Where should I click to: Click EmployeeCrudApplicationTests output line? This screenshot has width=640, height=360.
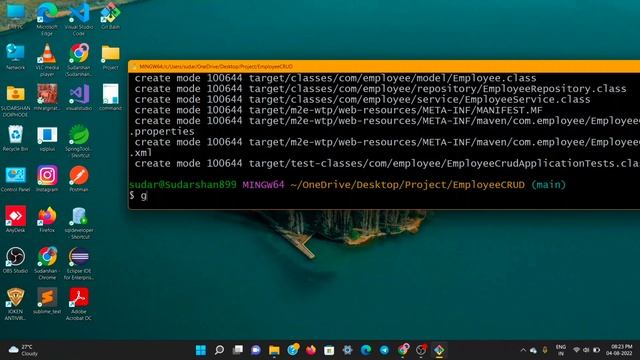(387, 163)
